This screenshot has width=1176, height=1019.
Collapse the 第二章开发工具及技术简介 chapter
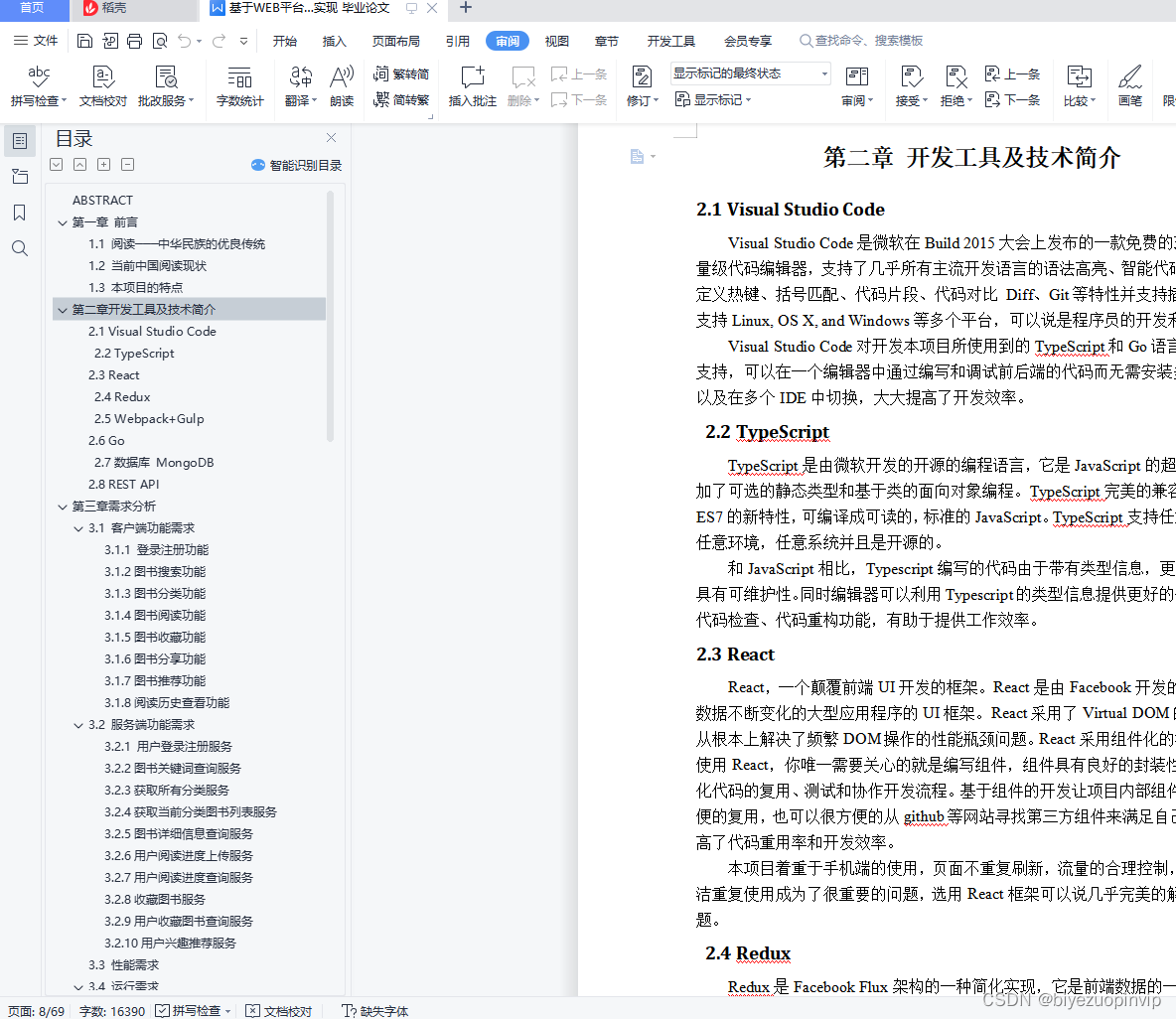[62, 308]
